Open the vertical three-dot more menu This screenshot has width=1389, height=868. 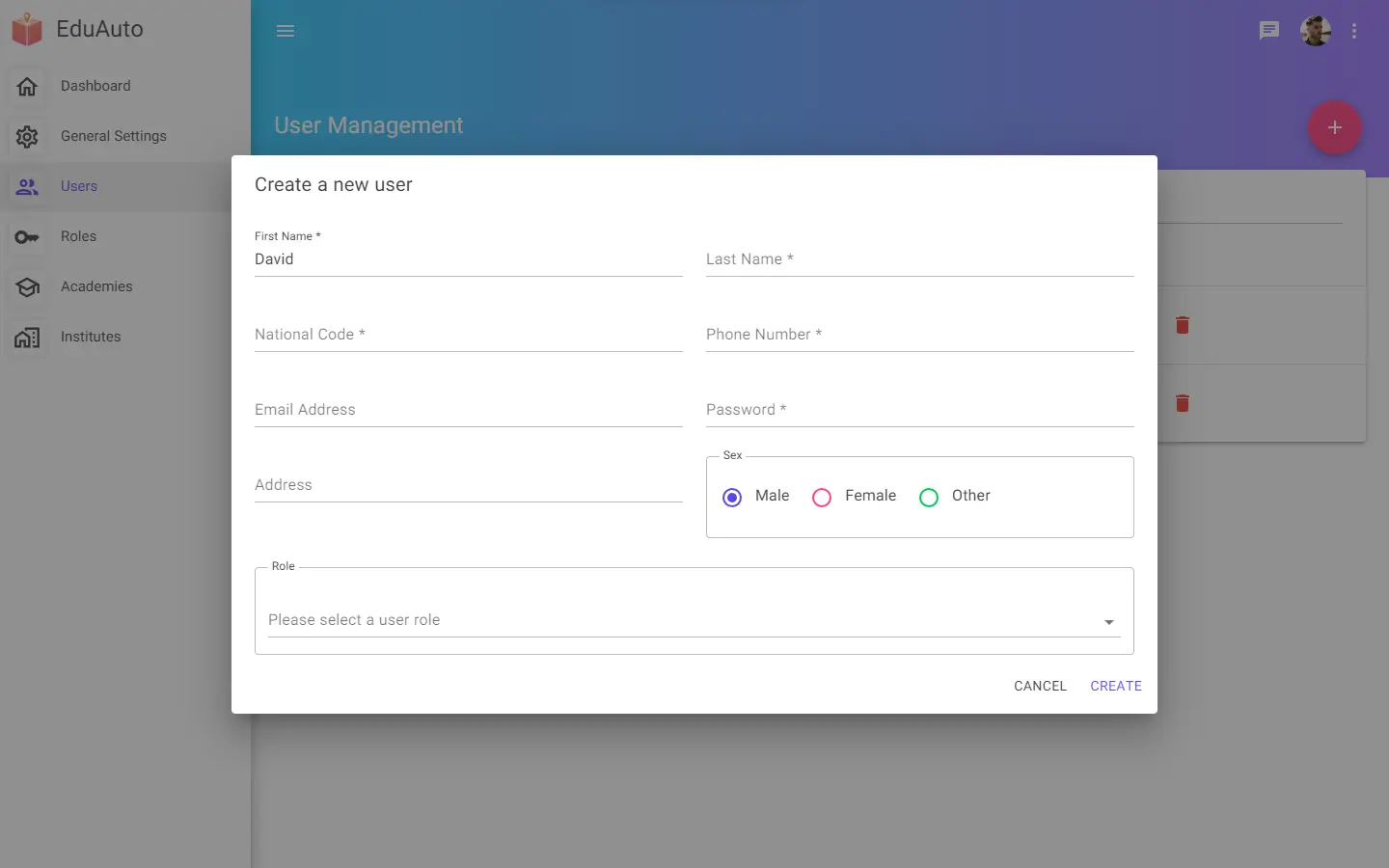(x=1354, y=31)
